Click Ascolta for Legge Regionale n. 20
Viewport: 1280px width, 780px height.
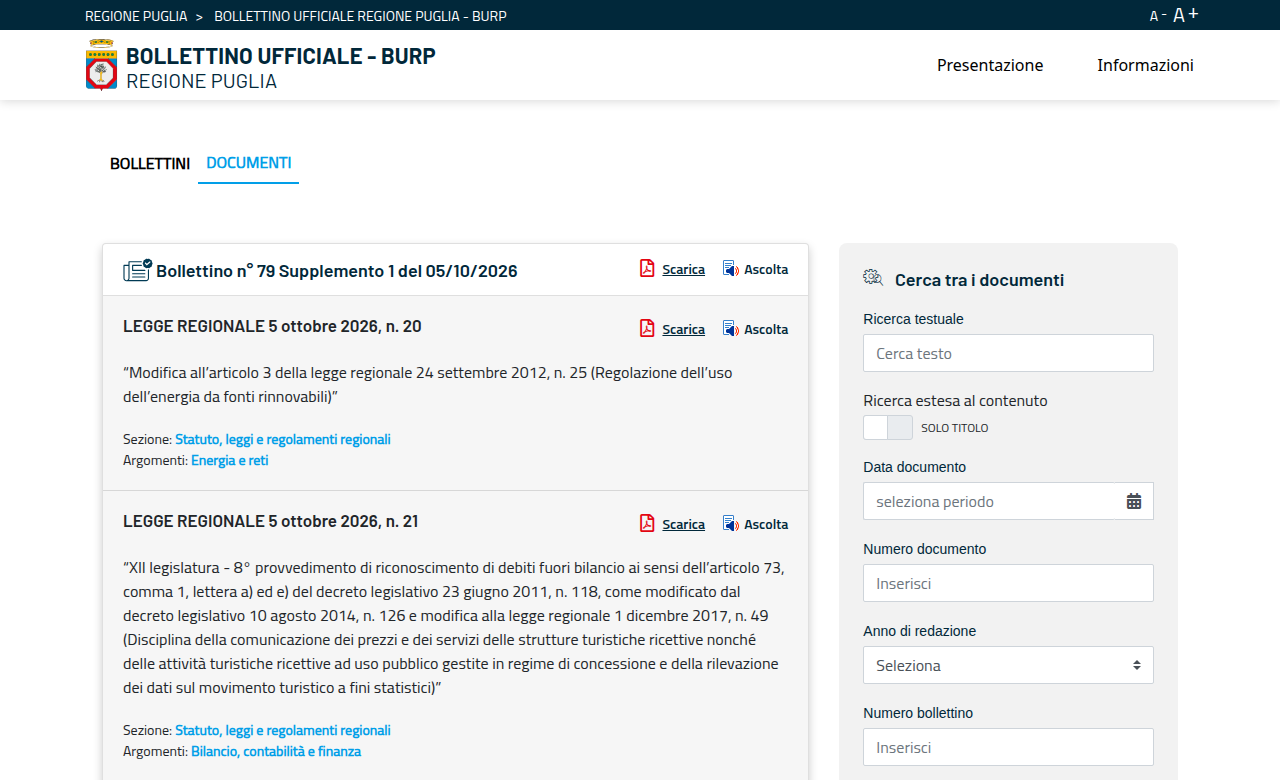click(x=766, y=329)
